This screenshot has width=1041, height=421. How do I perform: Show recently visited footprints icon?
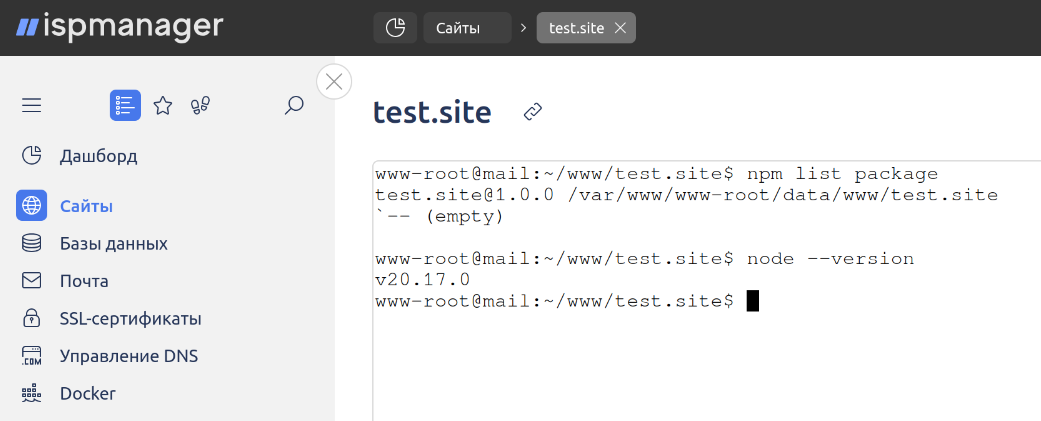coord(200,105)
